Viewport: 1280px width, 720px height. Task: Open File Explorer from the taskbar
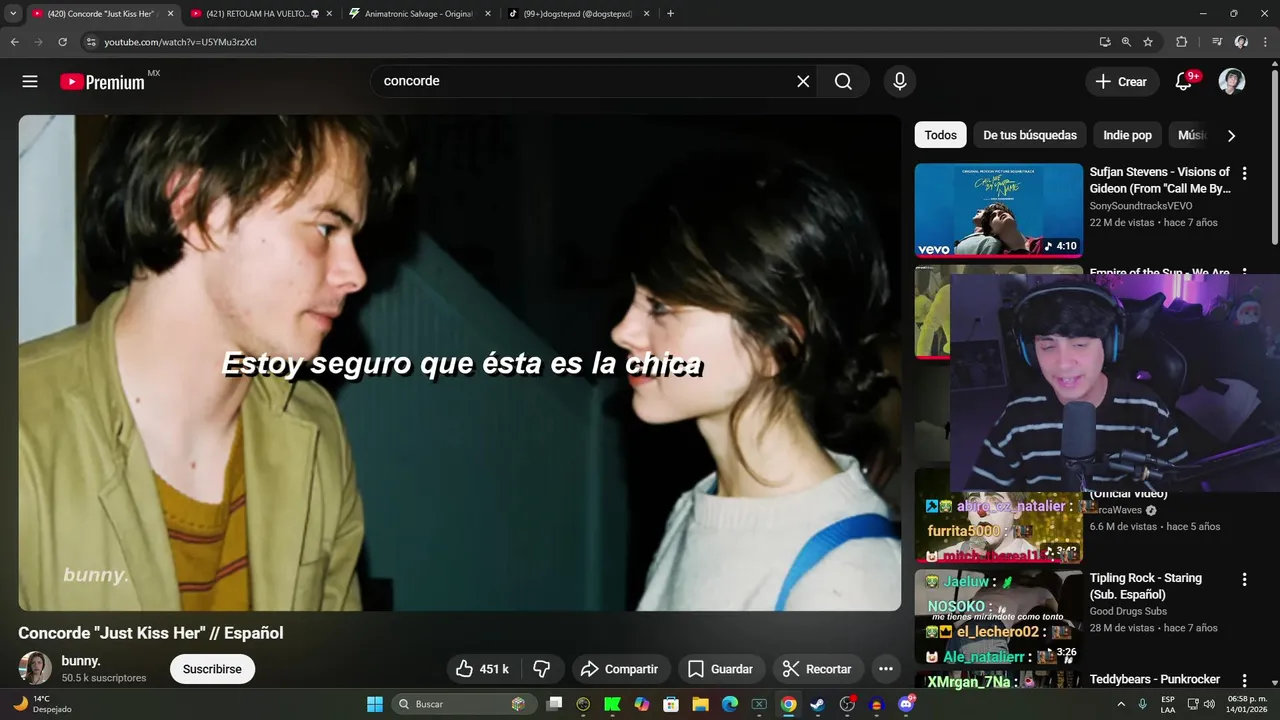pos(700,704)
